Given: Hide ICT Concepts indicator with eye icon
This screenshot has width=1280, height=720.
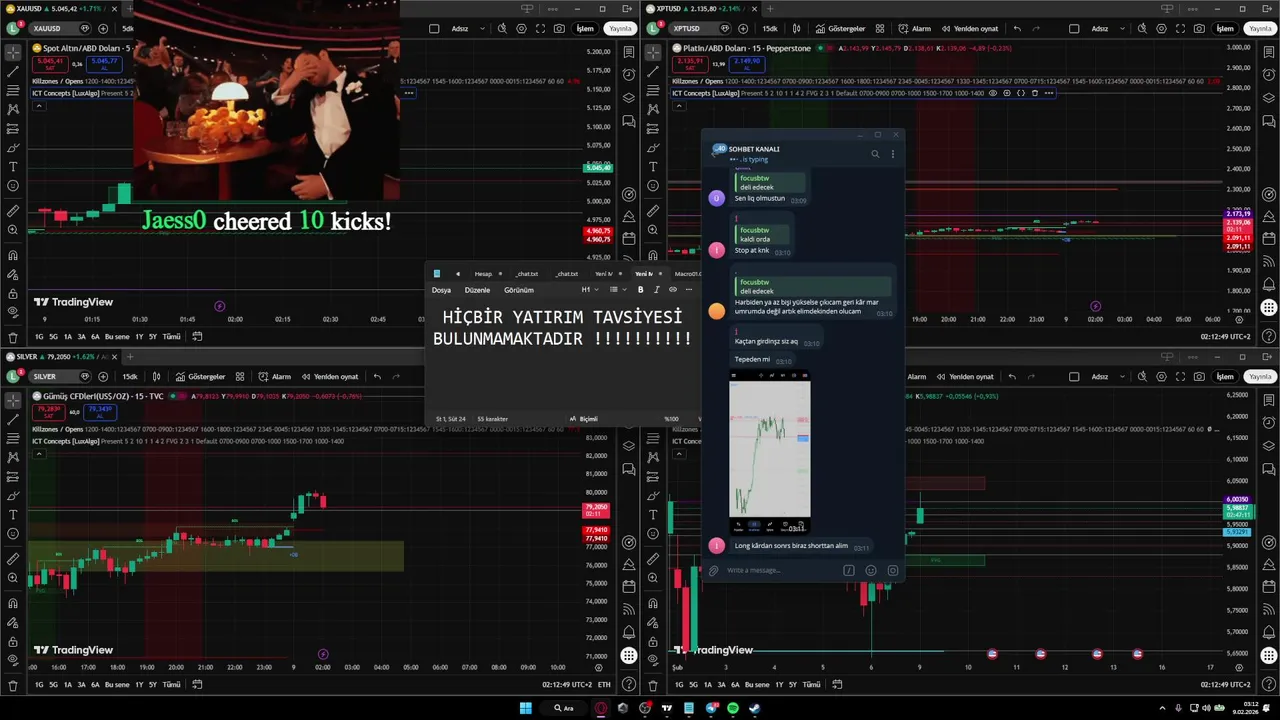Looking at the screenshot, I should [993, 93].
